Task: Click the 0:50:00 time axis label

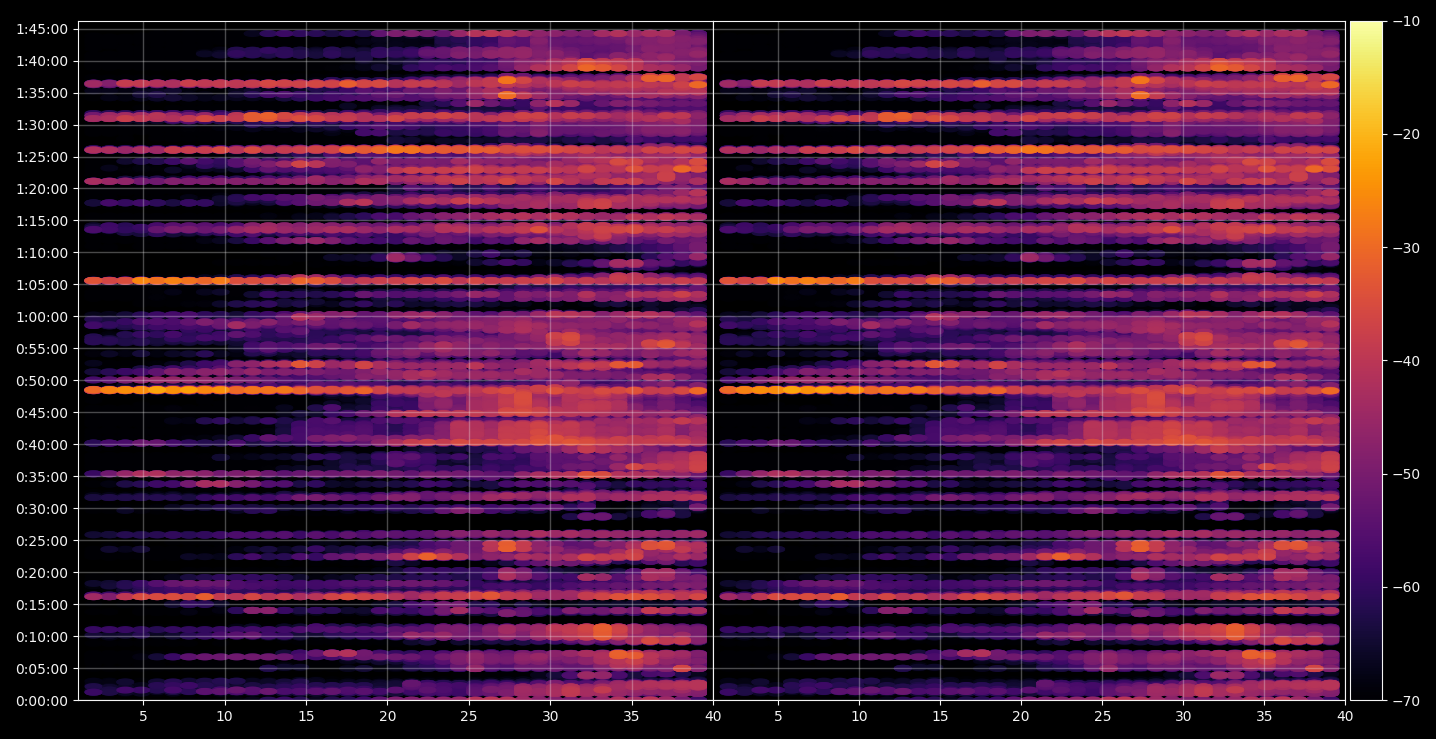Action: point(42,381)
